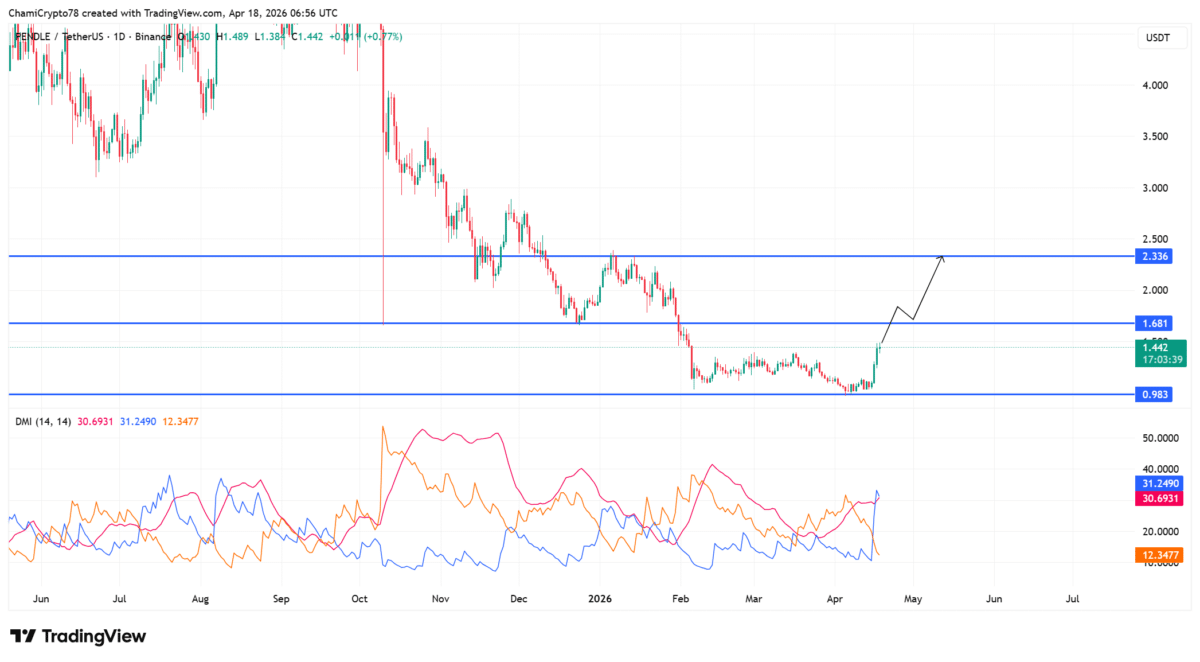Click the Oct label on time axis
The width and height of the screenshot is (1200, 662).
359,599
